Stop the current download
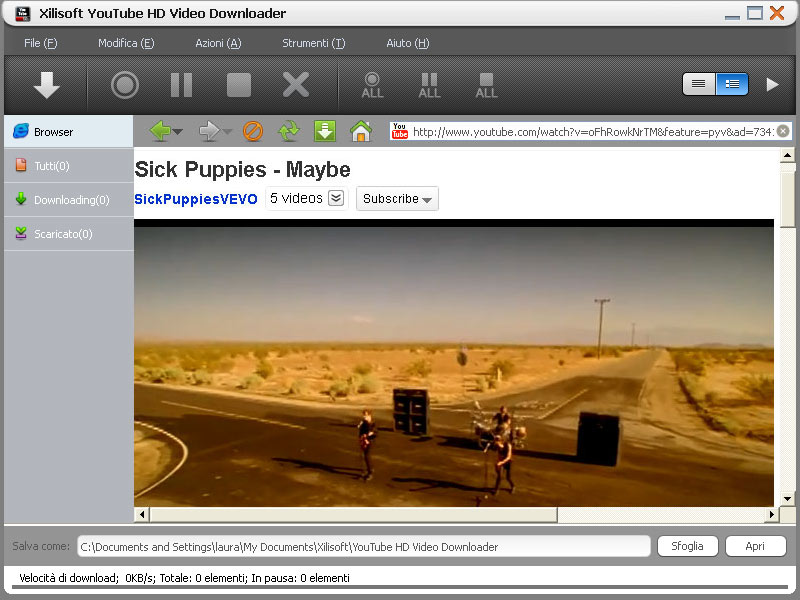 [x=237, y=85]
